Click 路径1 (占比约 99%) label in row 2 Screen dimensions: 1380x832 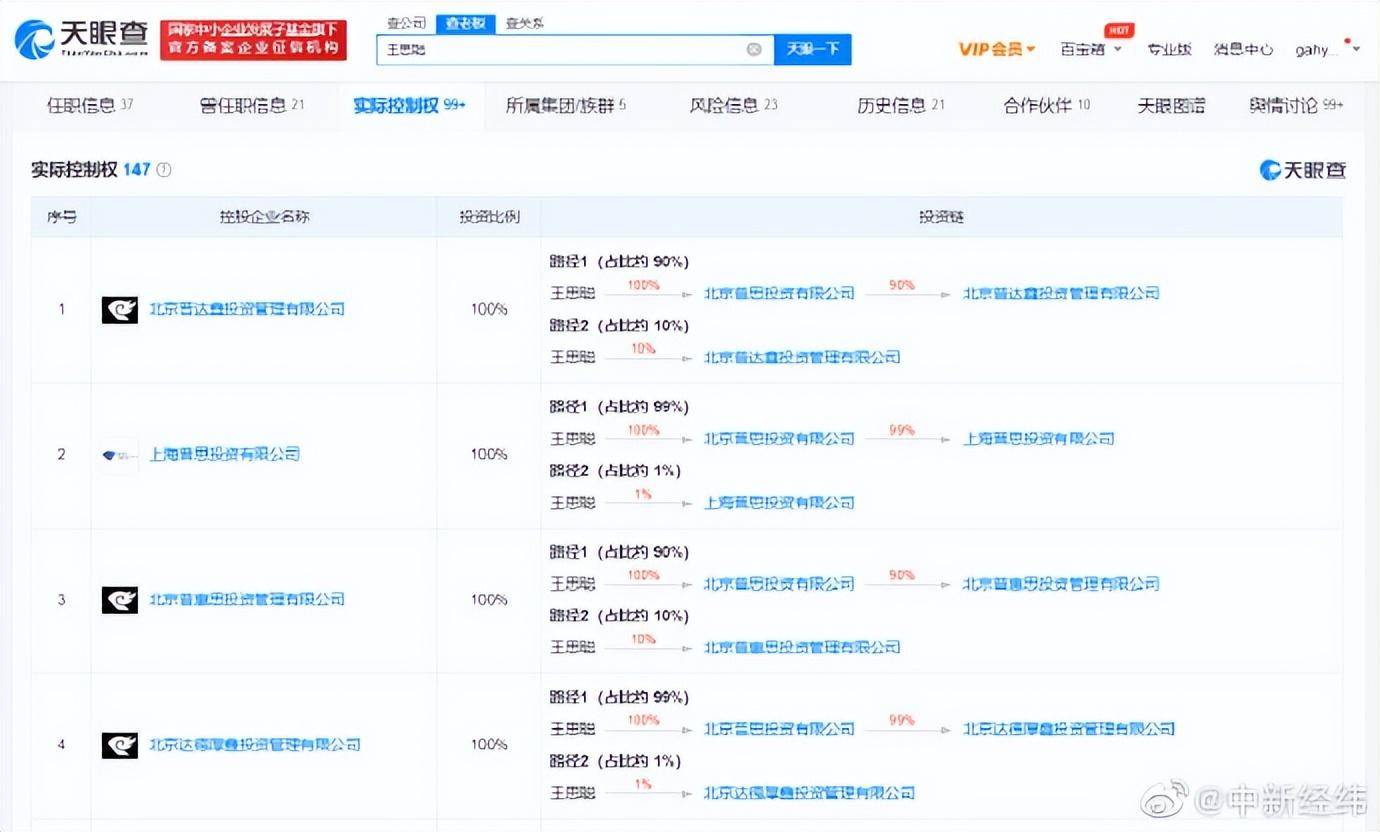click(619, 407)
